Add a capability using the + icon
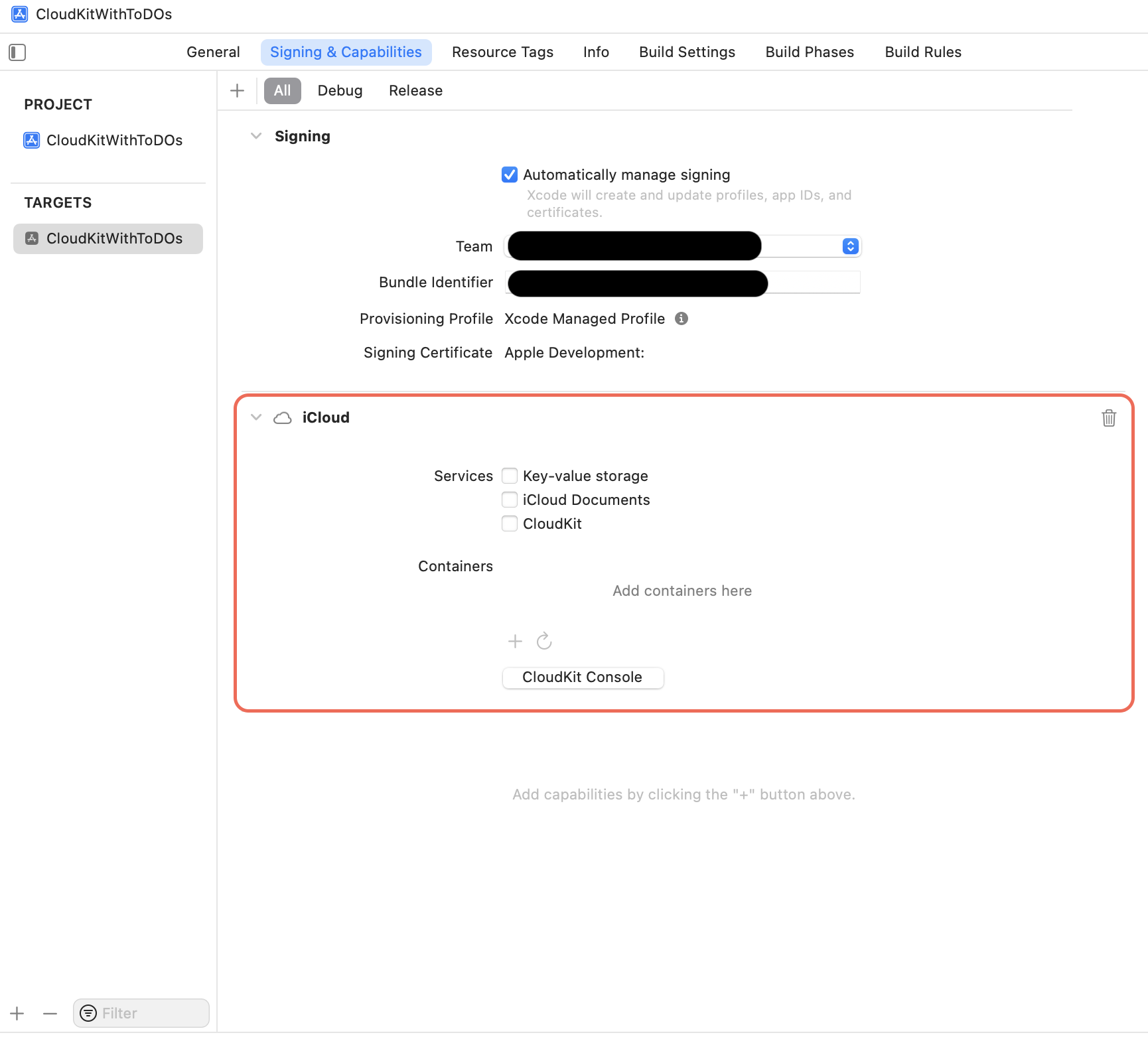This screenshot has height=1039, width=1148. point(237,90)
